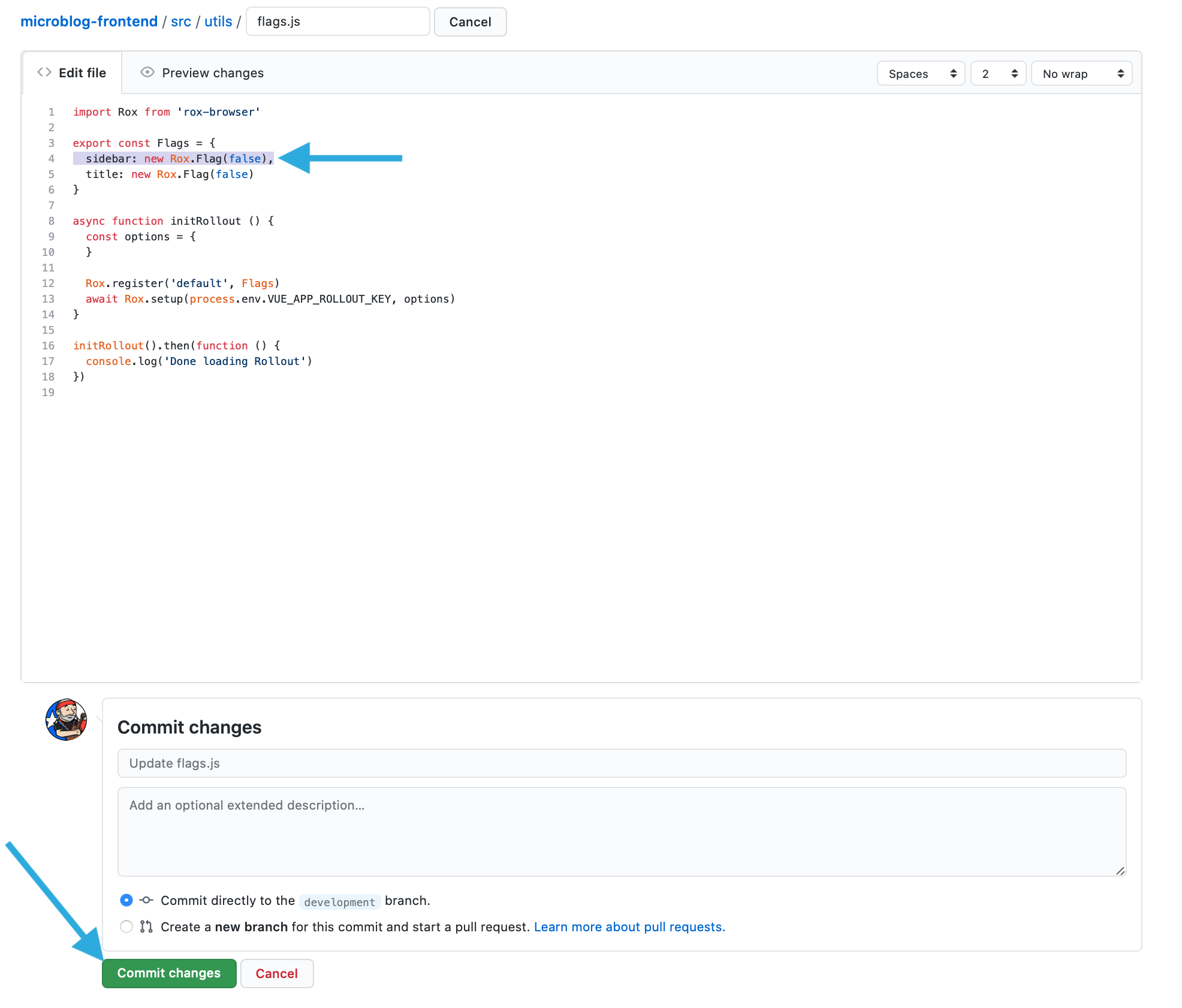The image size is (1182, 1008).
Task: Click the Update flags.js commit message field
Action: pyautogui.click(x=622, y=763)
